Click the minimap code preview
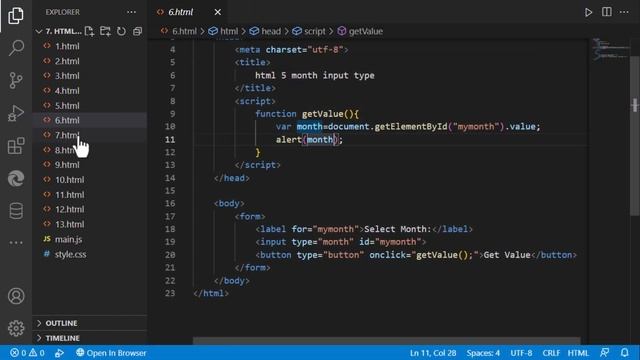Screen dimensions: 640x360 pyautogui.click(x=610, y=49)
